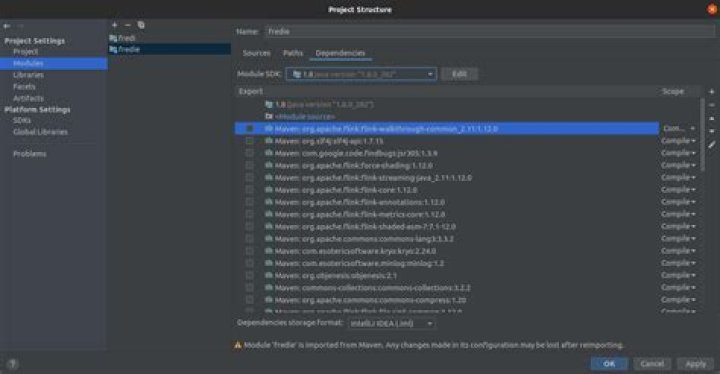Select the fredie module in list
This screenshot has width=720, height=374.
pos(169,49)
